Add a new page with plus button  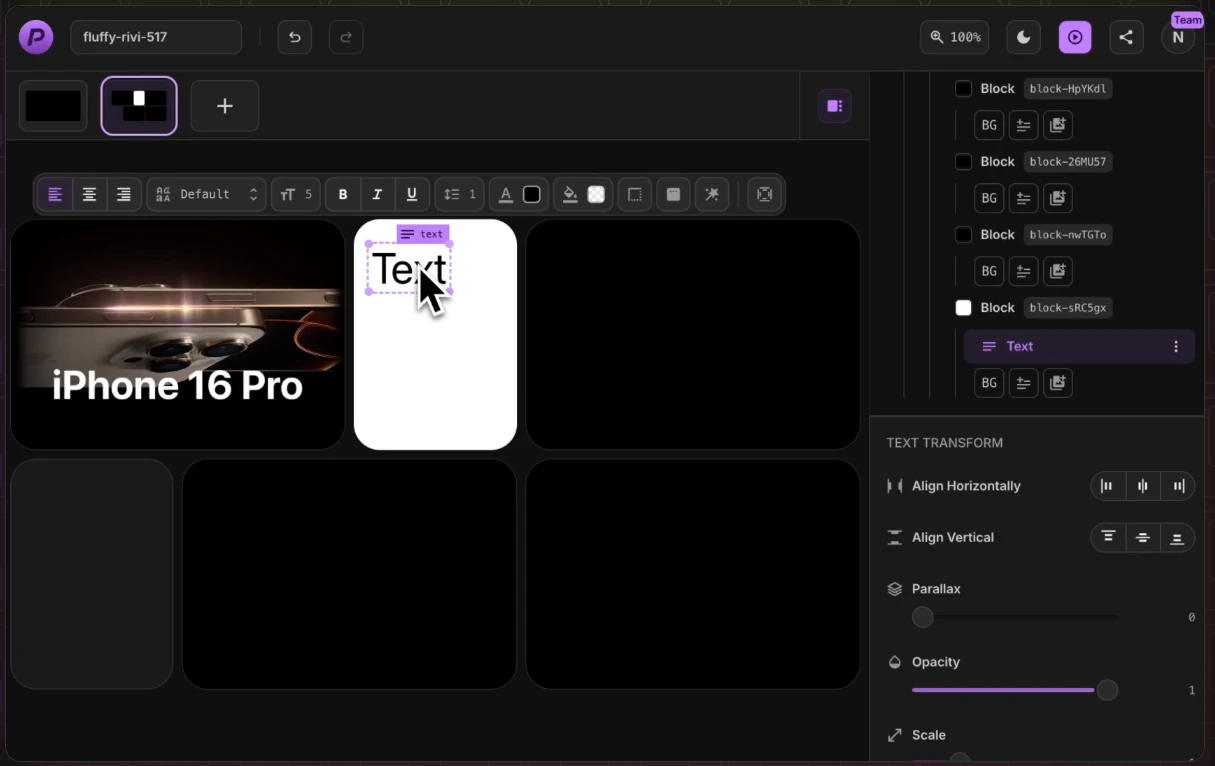(x=225, y=105)
